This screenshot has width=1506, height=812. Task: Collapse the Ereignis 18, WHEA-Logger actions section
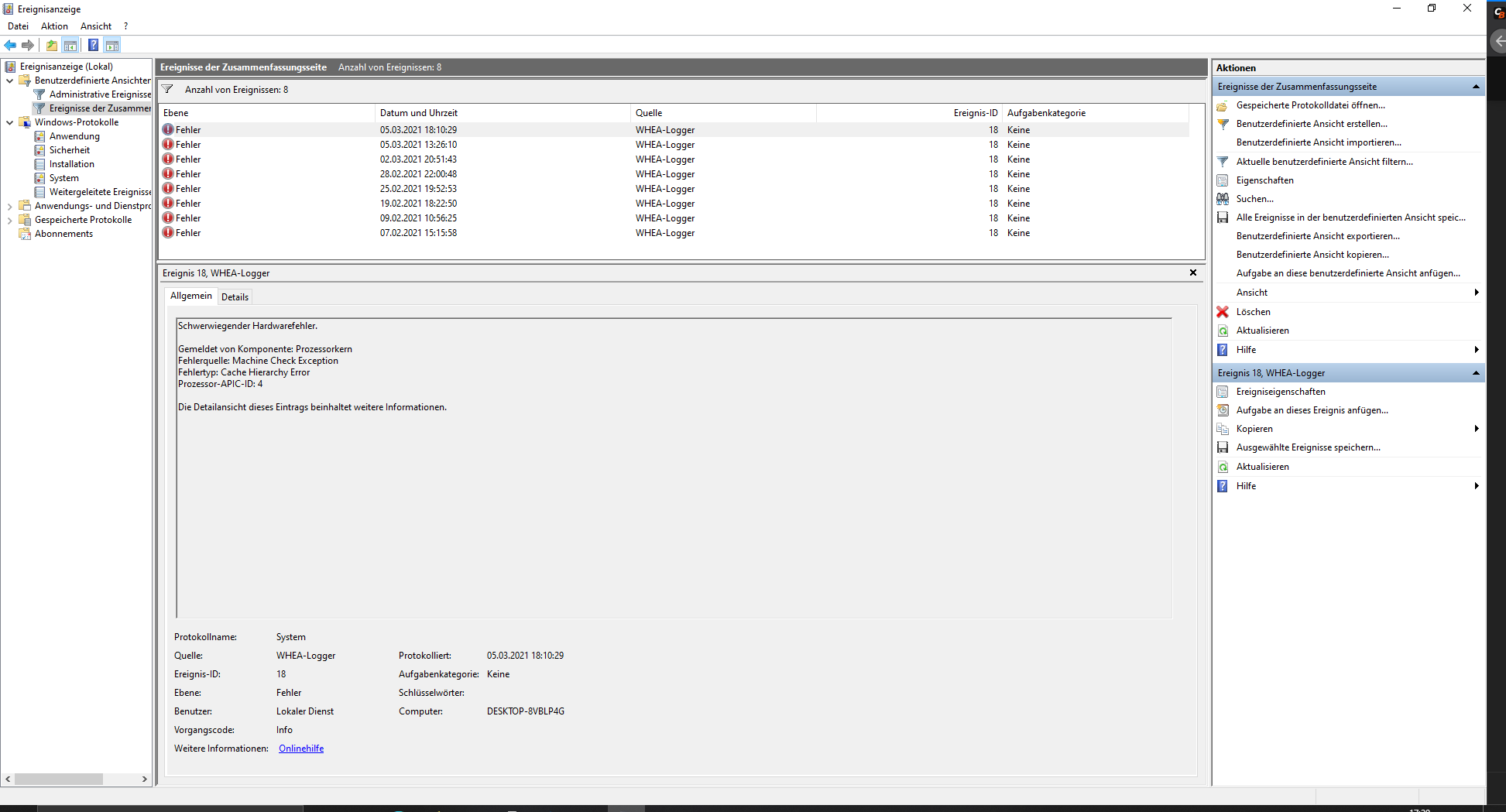1476,373
